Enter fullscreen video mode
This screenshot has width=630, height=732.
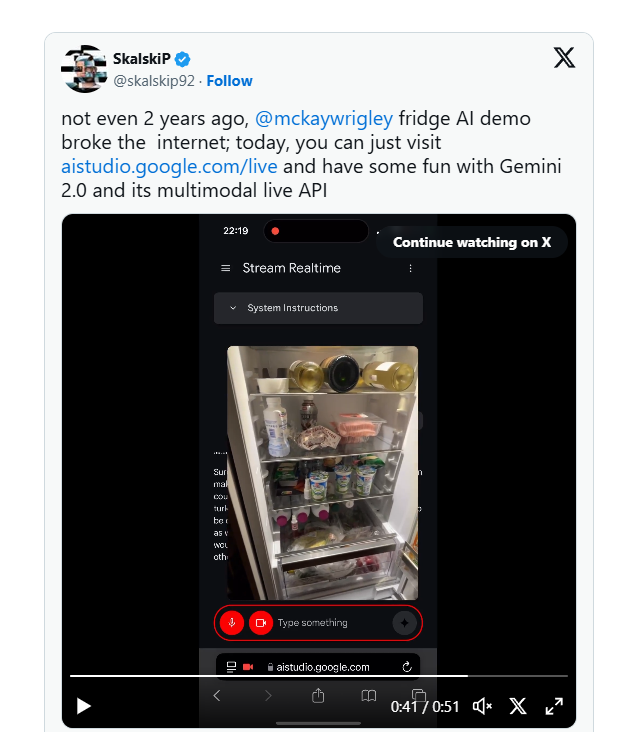554,706
